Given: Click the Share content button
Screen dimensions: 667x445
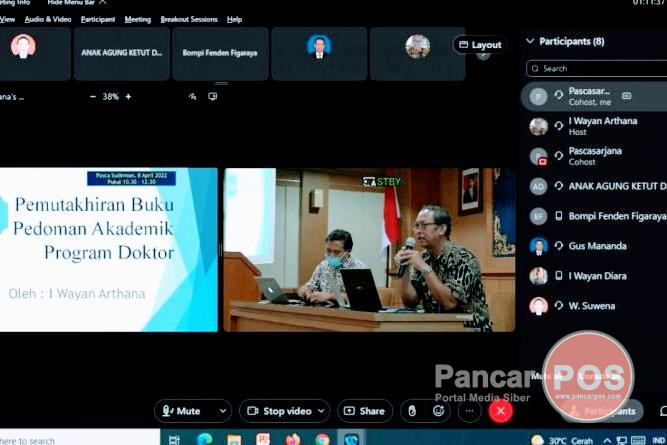Looking at the screenshot, I should pyautogui.click(x=365, y=411).
